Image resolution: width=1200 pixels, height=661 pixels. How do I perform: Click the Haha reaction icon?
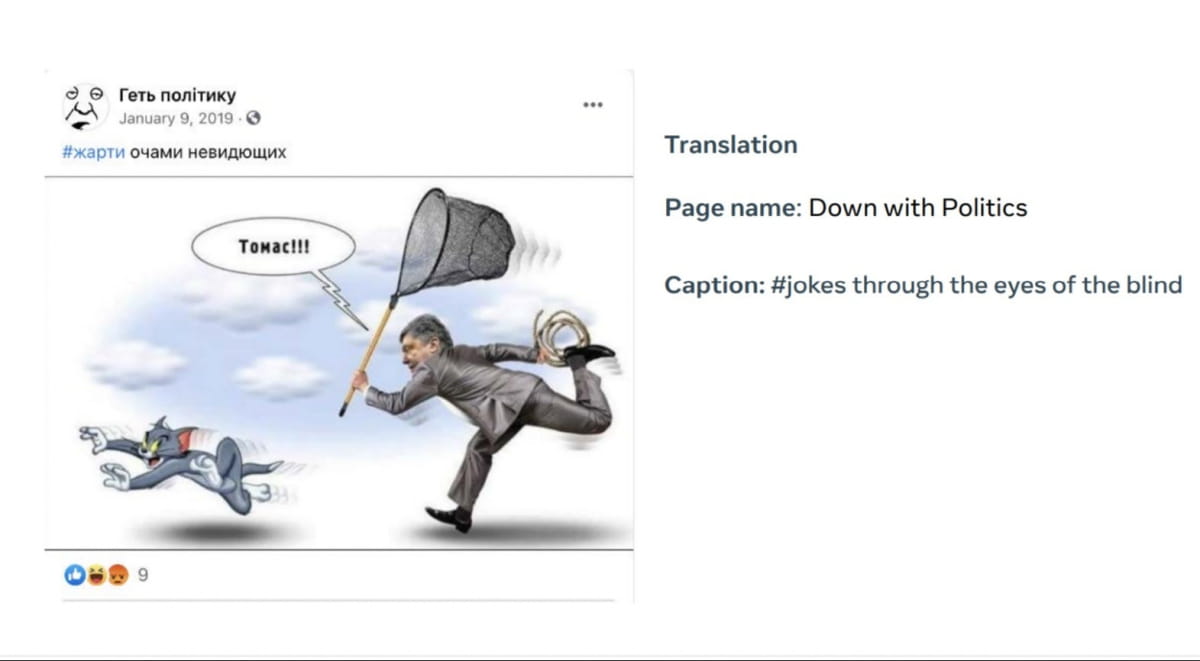96,575
